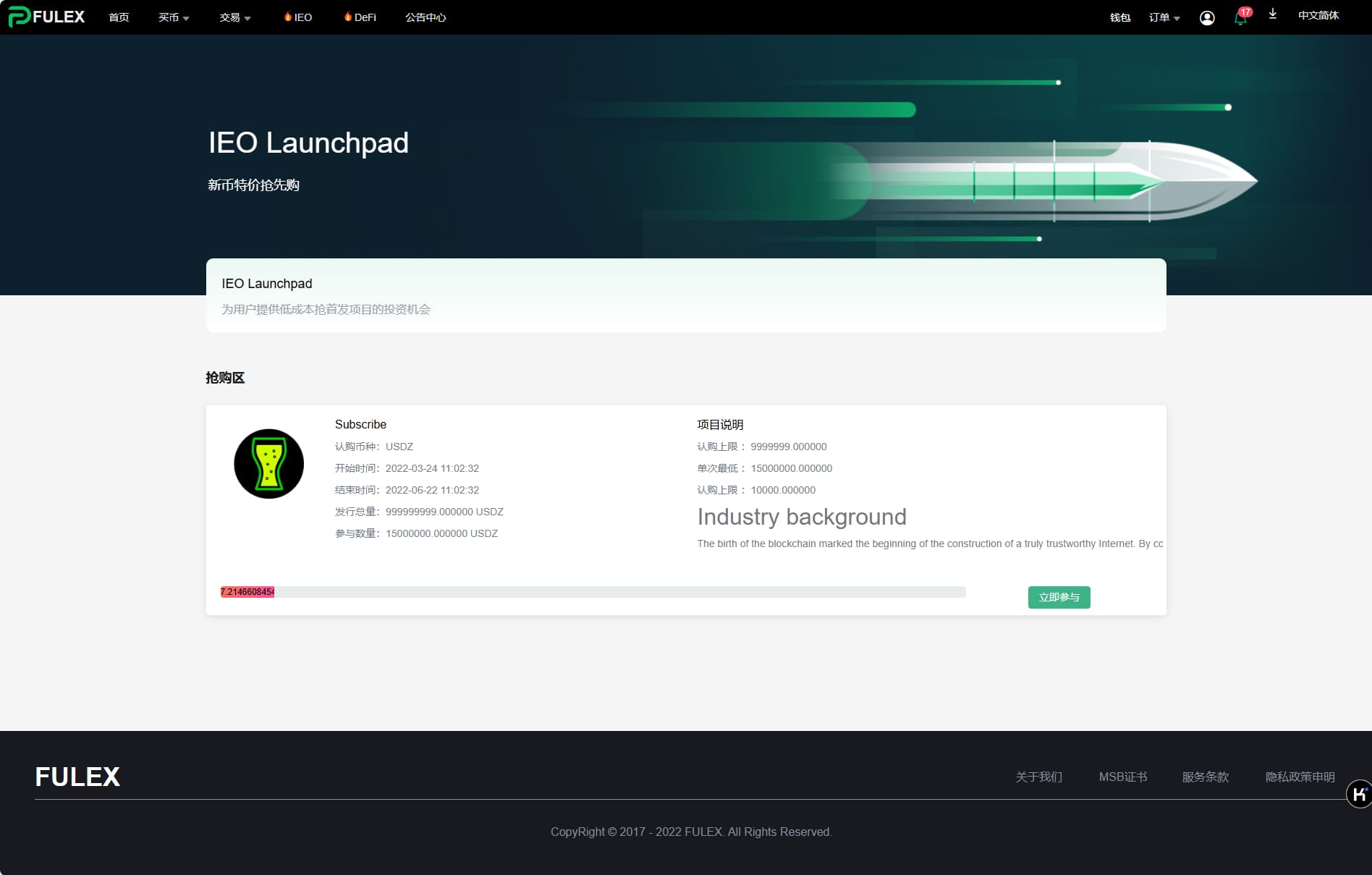Click the 立即参与 participate button
The width and height of the screenshot is (1372, 875).
point(1059,597)
